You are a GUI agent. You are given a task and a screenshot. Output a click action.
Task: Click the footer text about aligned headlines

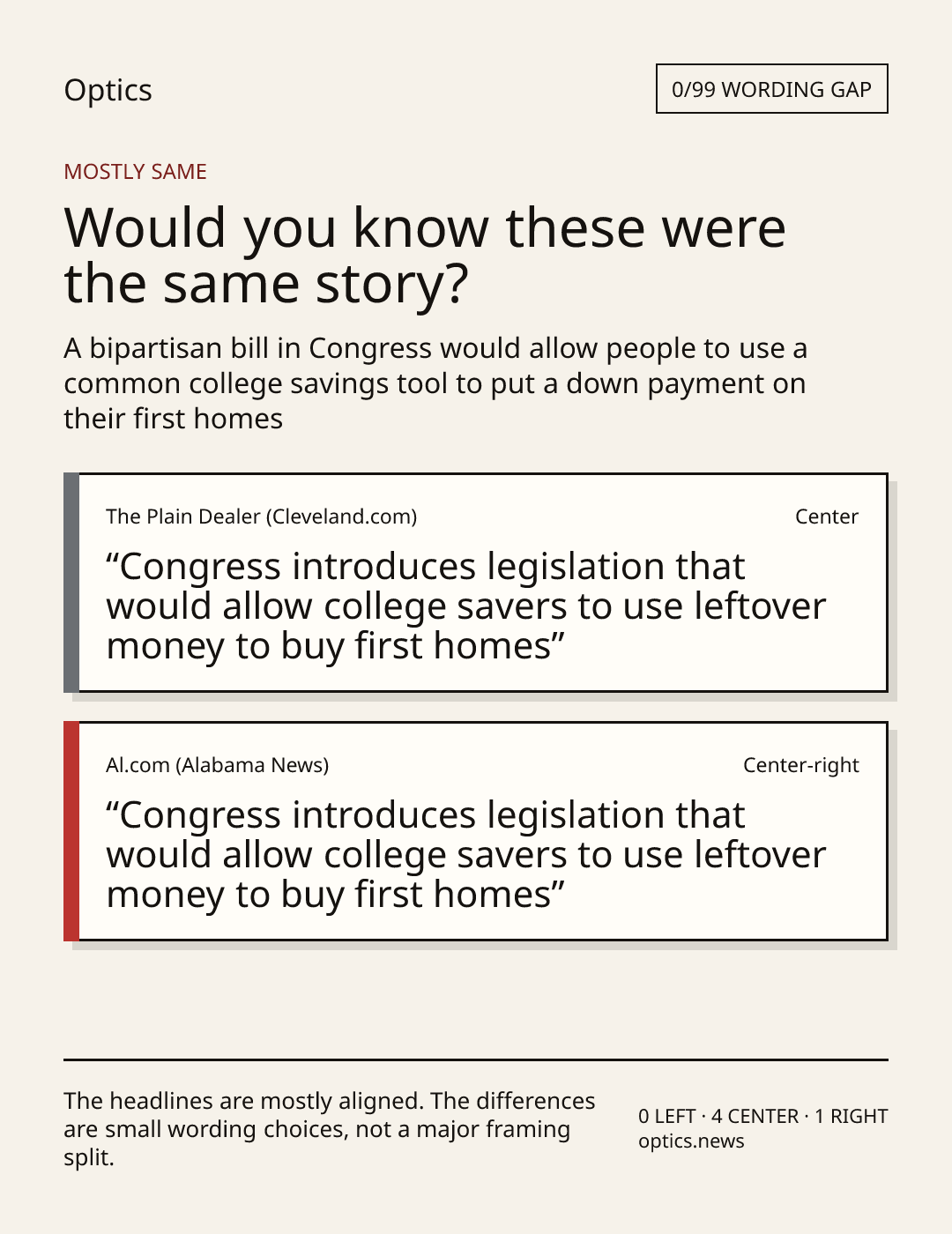pyautogui.click(x=330, y=1129)
